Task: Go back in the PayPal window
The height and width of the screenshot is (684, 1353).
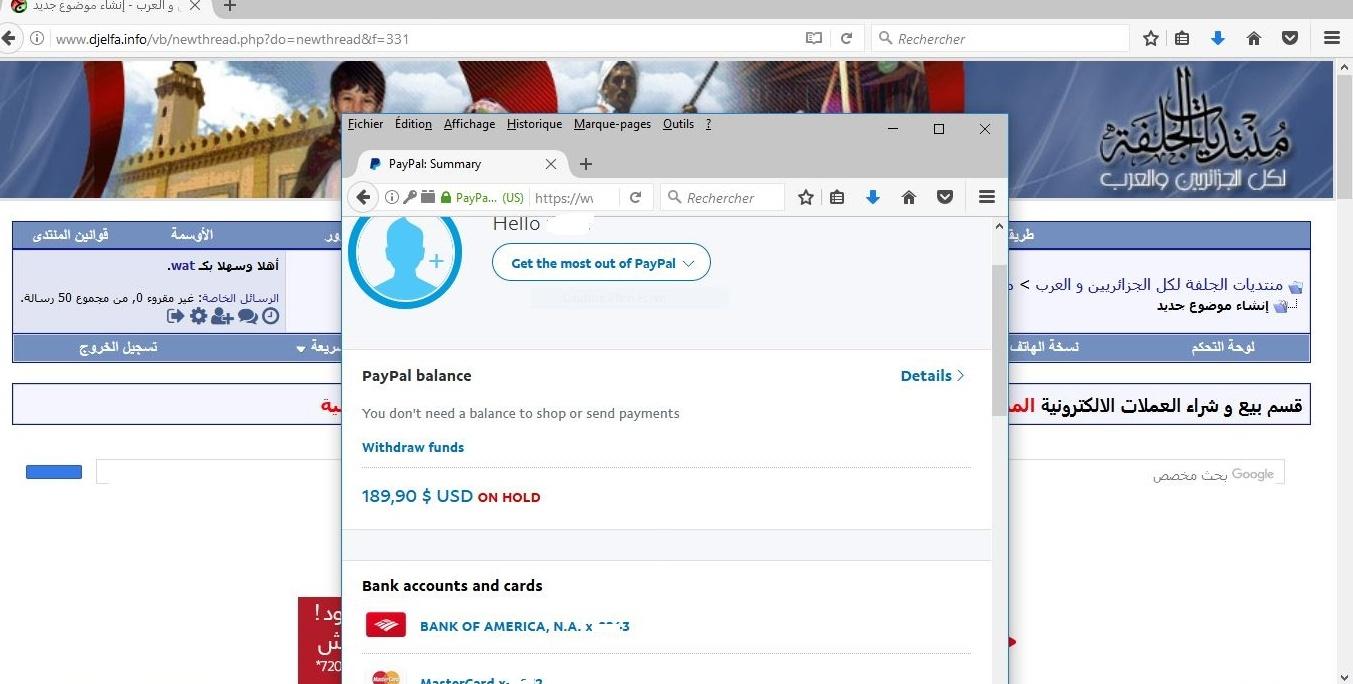Action: click(x=364, y=197)
